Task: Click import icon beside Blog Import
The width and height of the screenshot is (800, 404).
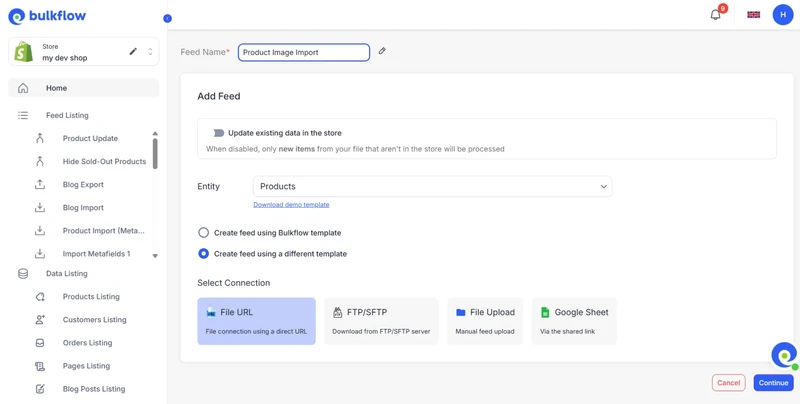Action: (x=40, y=208)
